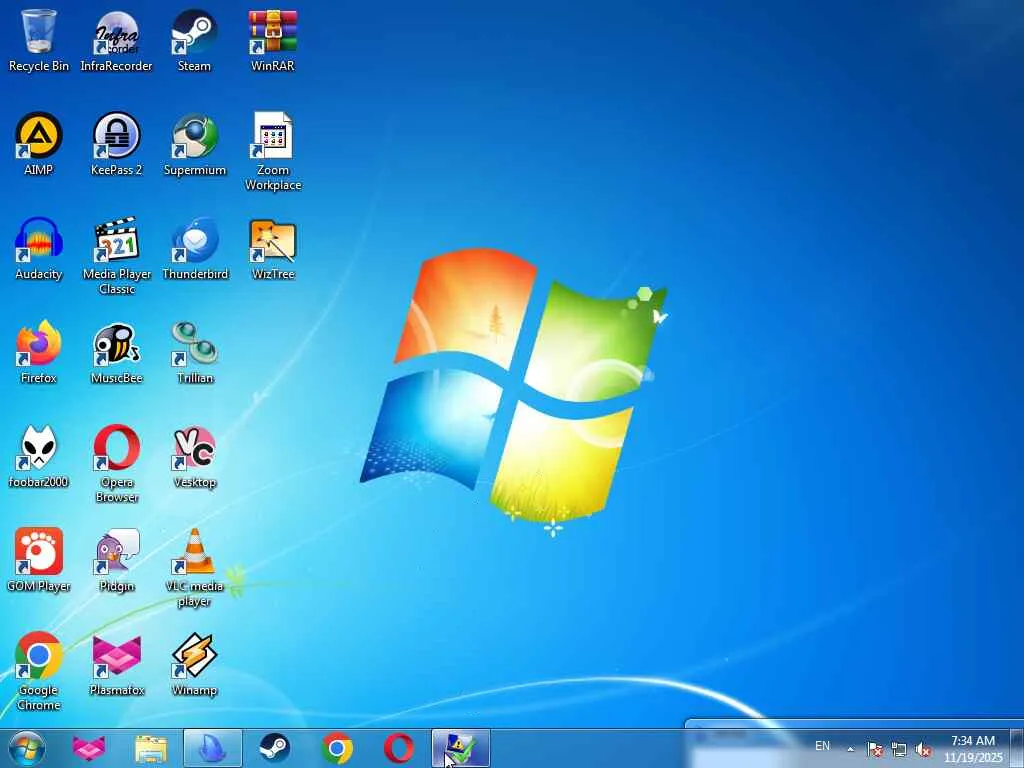
Task: Select the Media Player Classic shortcut
Action: coord(116,255)
